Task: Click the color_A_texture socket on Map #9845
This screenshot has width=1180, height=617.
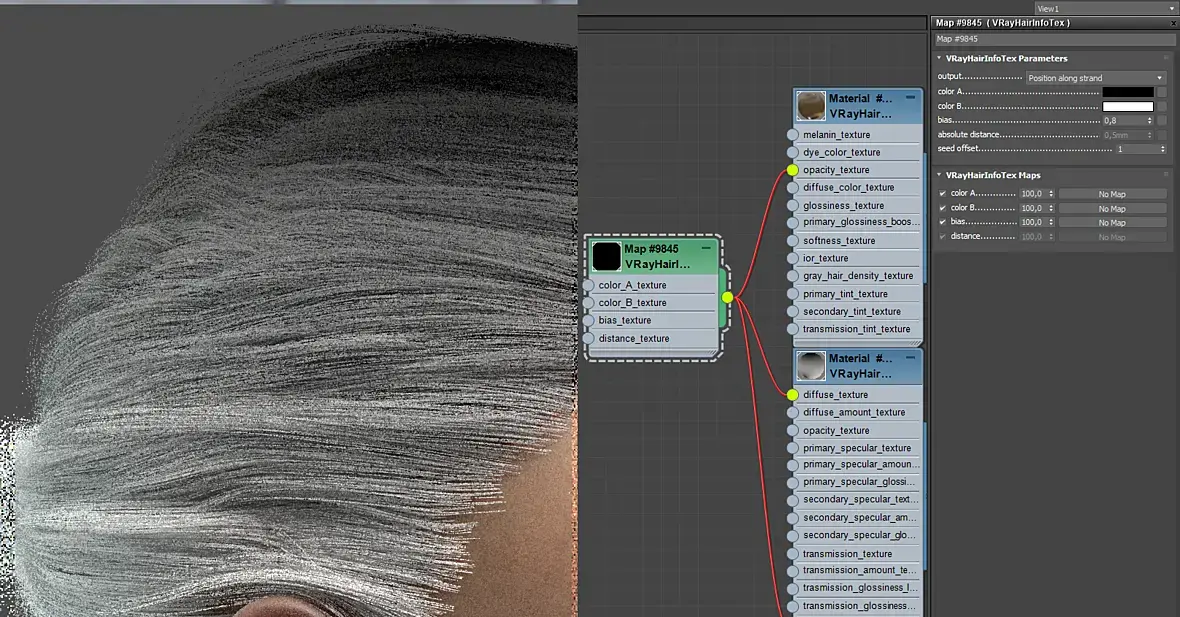Action: [x=588, y=285]
